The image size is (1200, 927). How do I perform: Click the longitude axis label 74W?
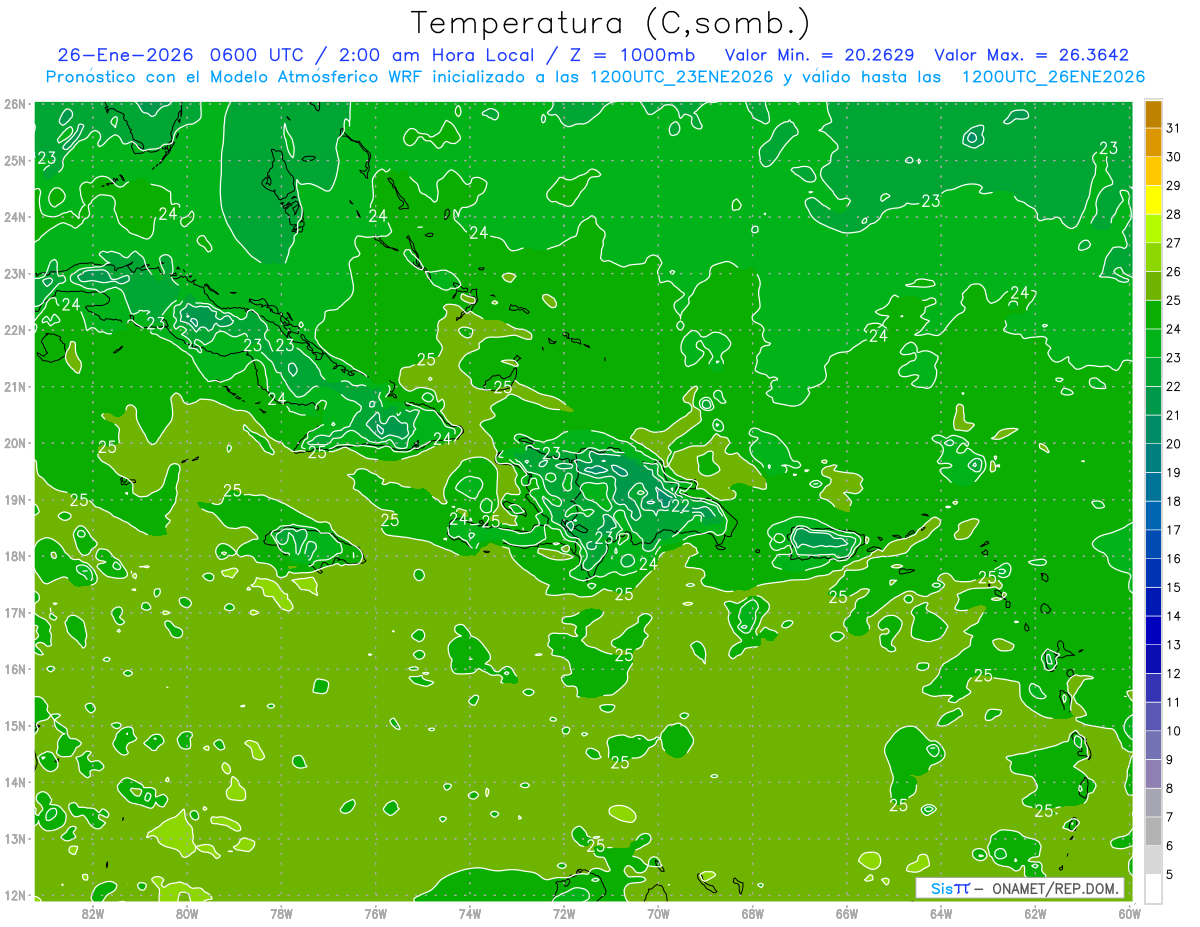[x=469, y=913]
